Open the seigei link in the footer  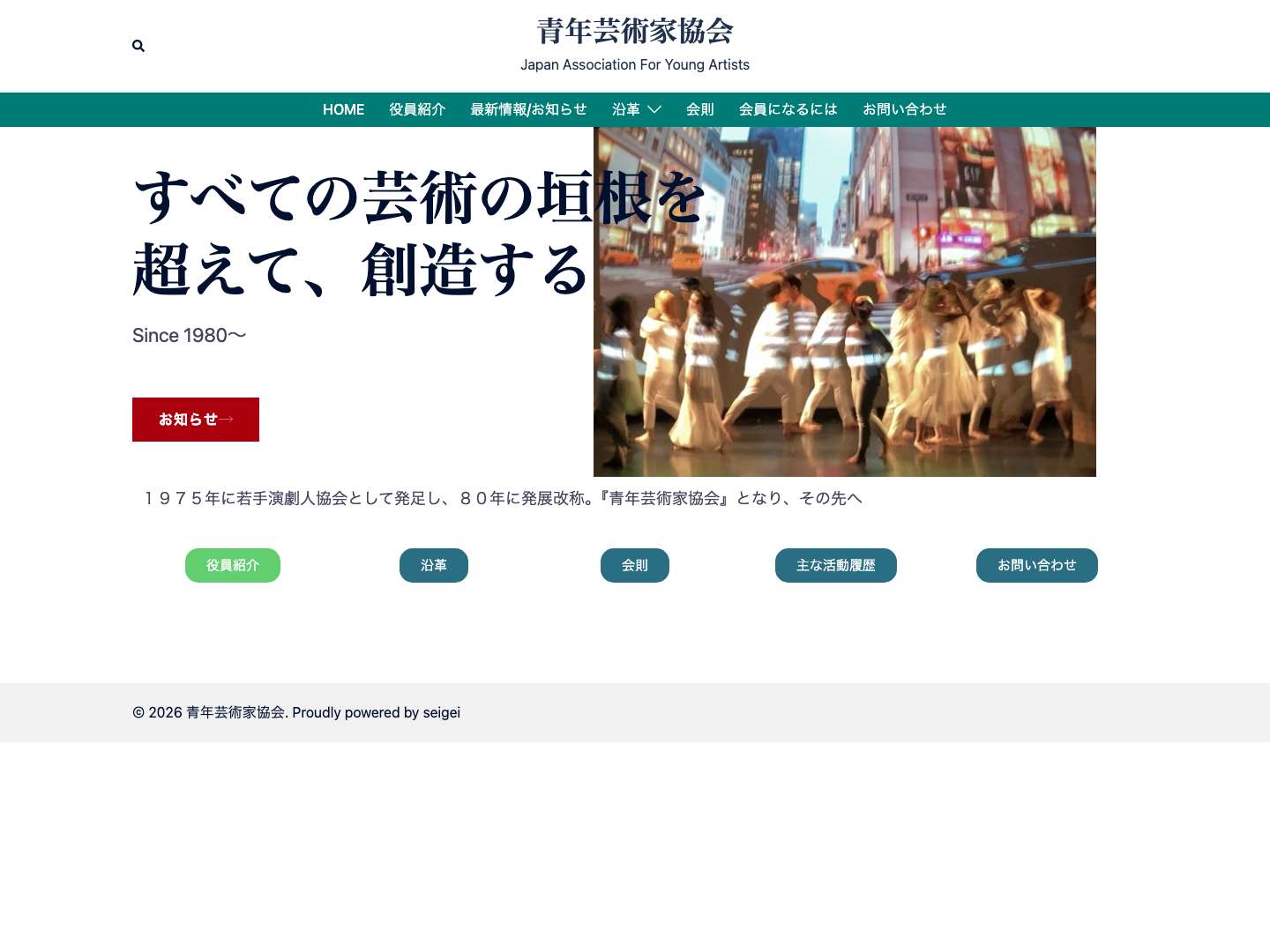pyautogui.click(x=441, y=712)
